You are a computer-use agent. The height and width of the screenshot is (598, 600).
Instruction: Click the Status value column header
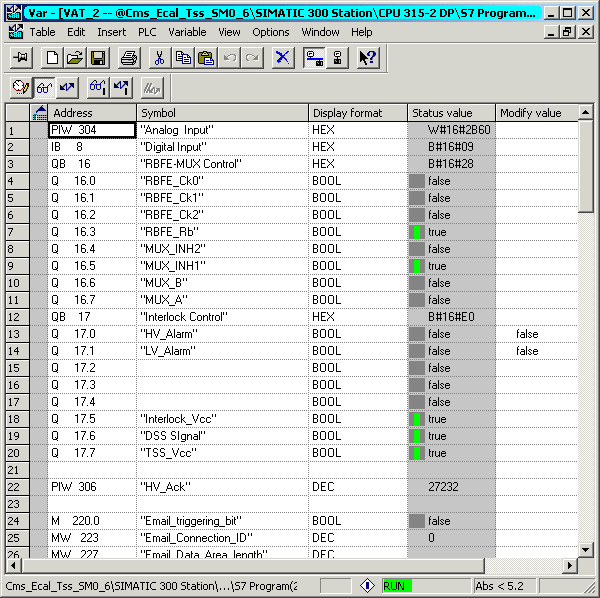(x=452, y=112)
